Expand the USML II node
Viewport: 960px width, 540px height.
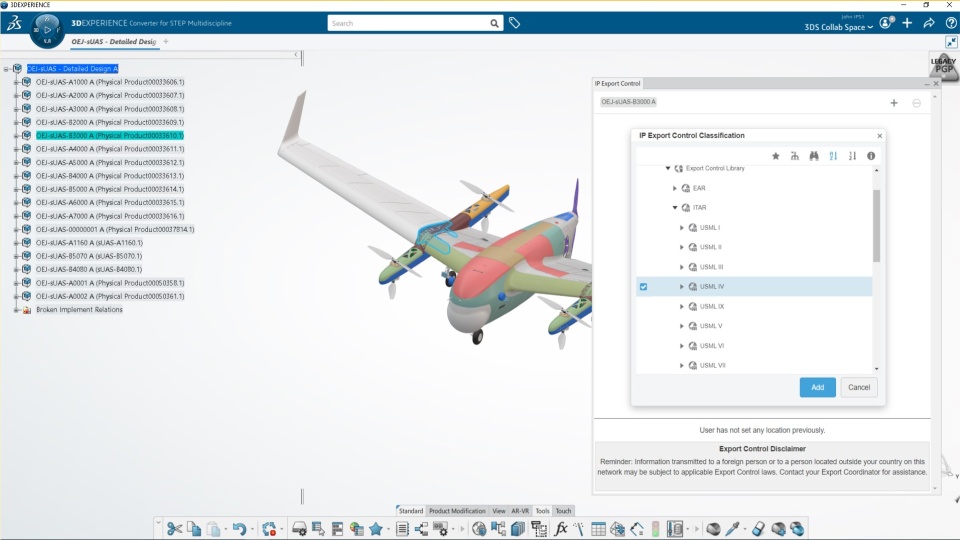[x=681, y=247]
